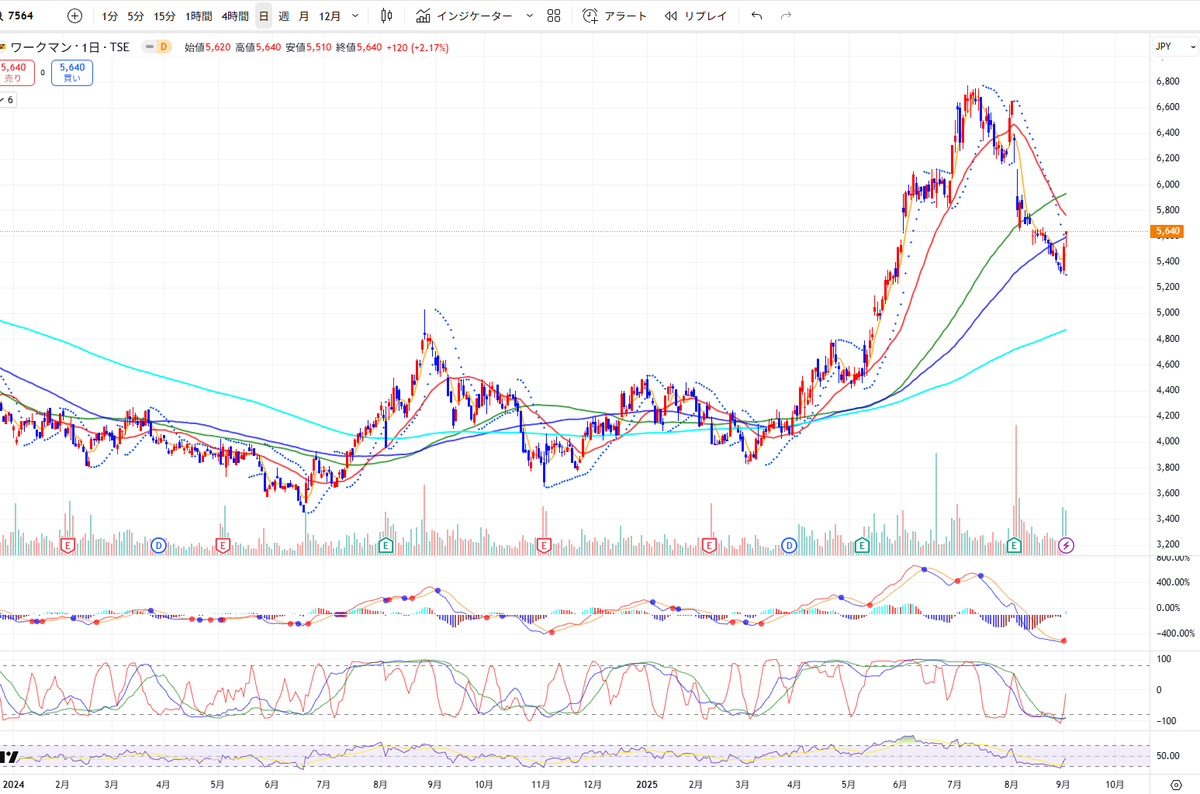Click the blue 買い buy button
Viewport: 1200px width, 794px height.
pyautogui.click(x=72, y=72)
